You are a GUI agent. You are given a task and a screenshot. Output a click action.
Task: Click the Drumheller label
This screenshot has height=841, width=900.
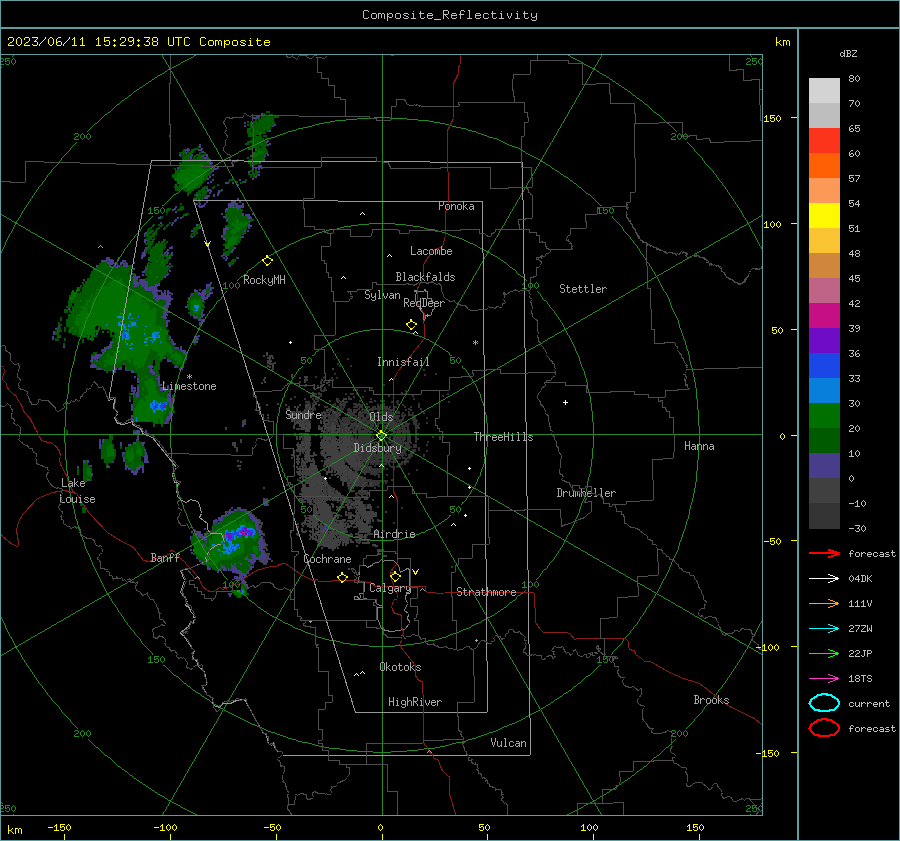click(x=586, y=493)
